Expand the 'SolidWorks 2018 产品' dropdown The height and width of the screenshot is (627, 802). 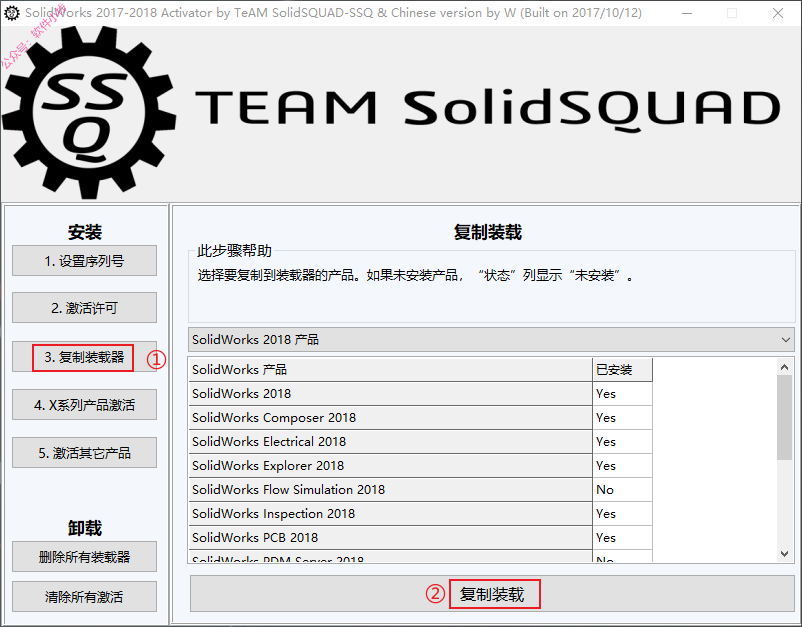coord(491,340)
